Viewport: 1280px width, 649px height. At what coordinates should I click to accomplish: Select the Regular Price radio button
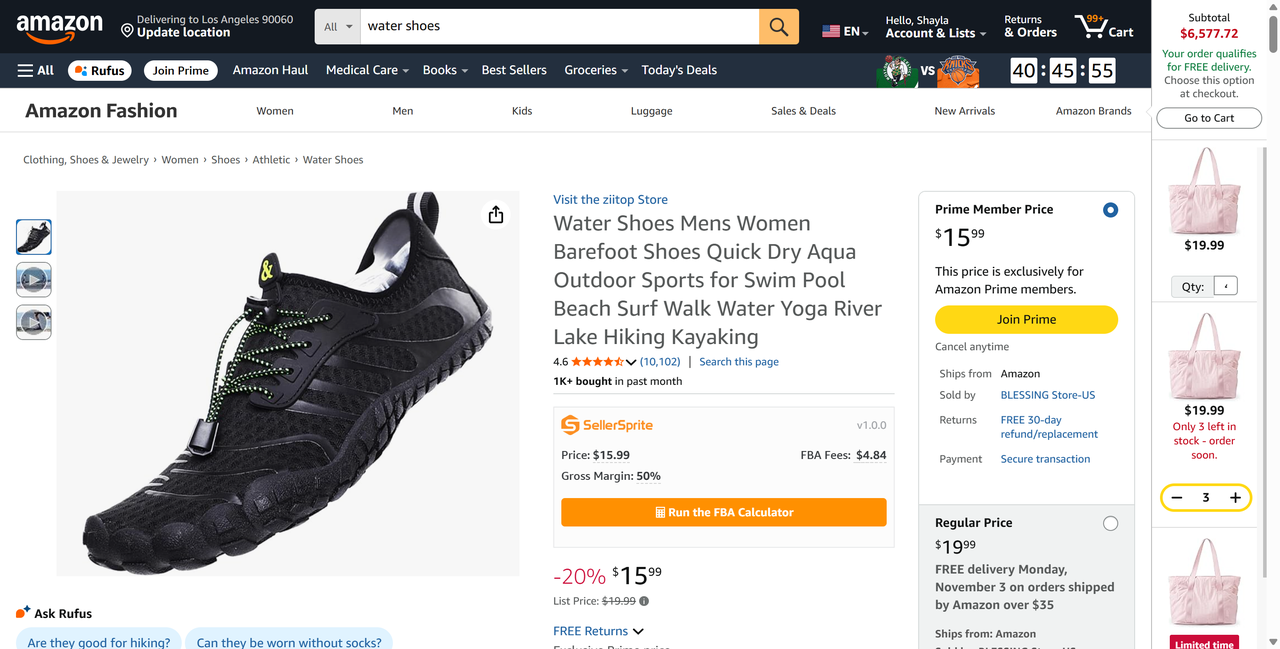(1110, 523)
